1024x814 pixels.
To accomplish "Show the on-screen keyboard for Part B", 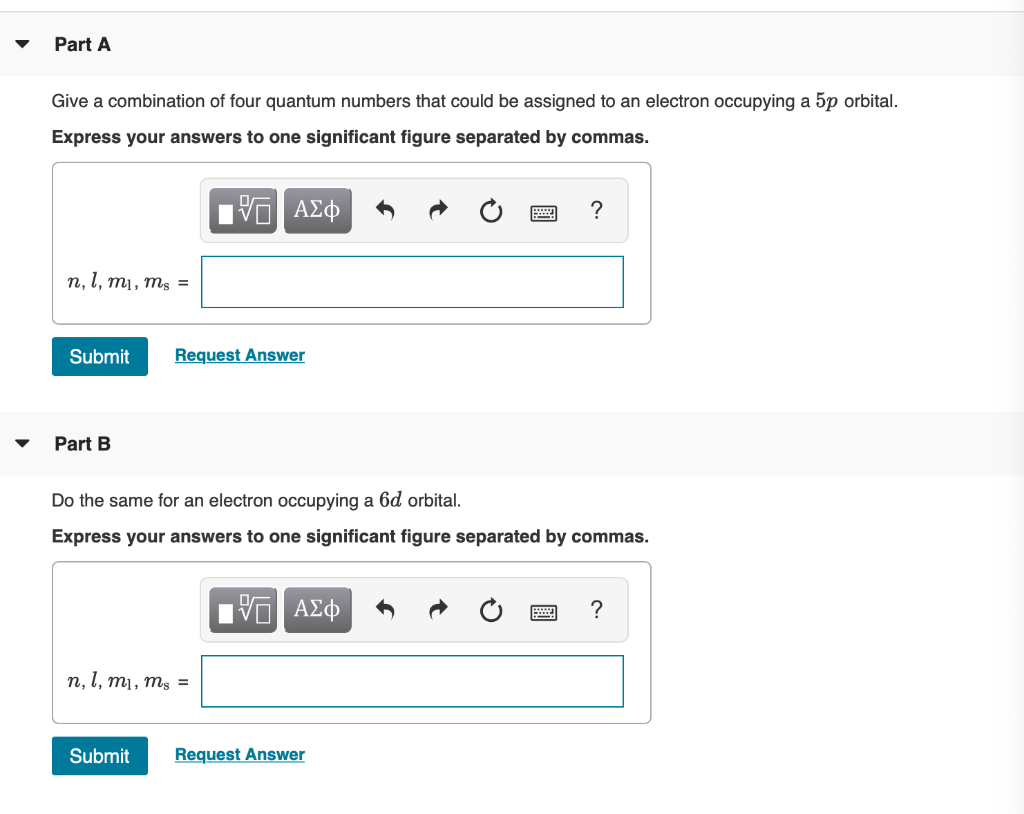I will point(543,610).
